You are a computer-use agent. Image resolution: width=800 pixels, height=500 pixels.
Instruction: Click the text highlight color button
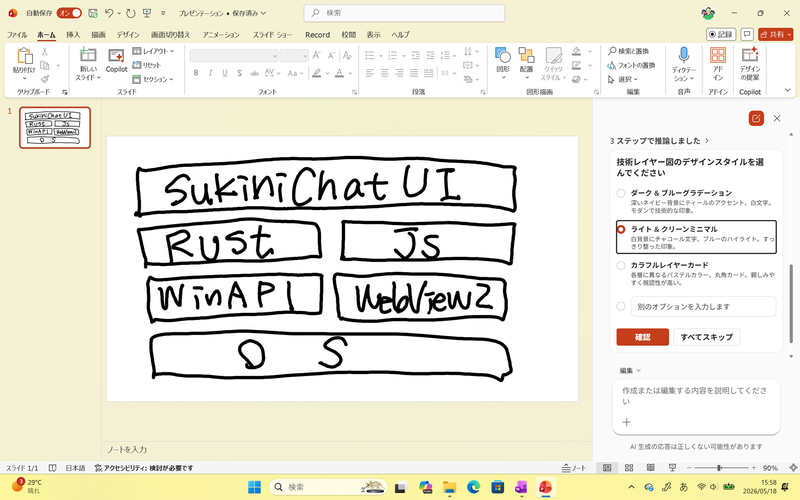click(317, 73)
